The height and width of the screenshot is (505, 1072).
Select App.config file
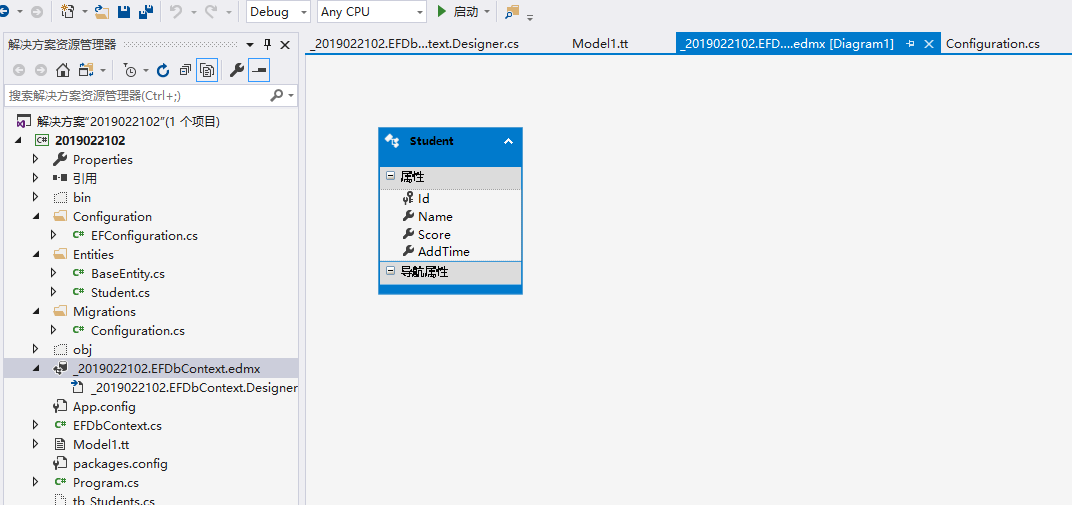104,407
